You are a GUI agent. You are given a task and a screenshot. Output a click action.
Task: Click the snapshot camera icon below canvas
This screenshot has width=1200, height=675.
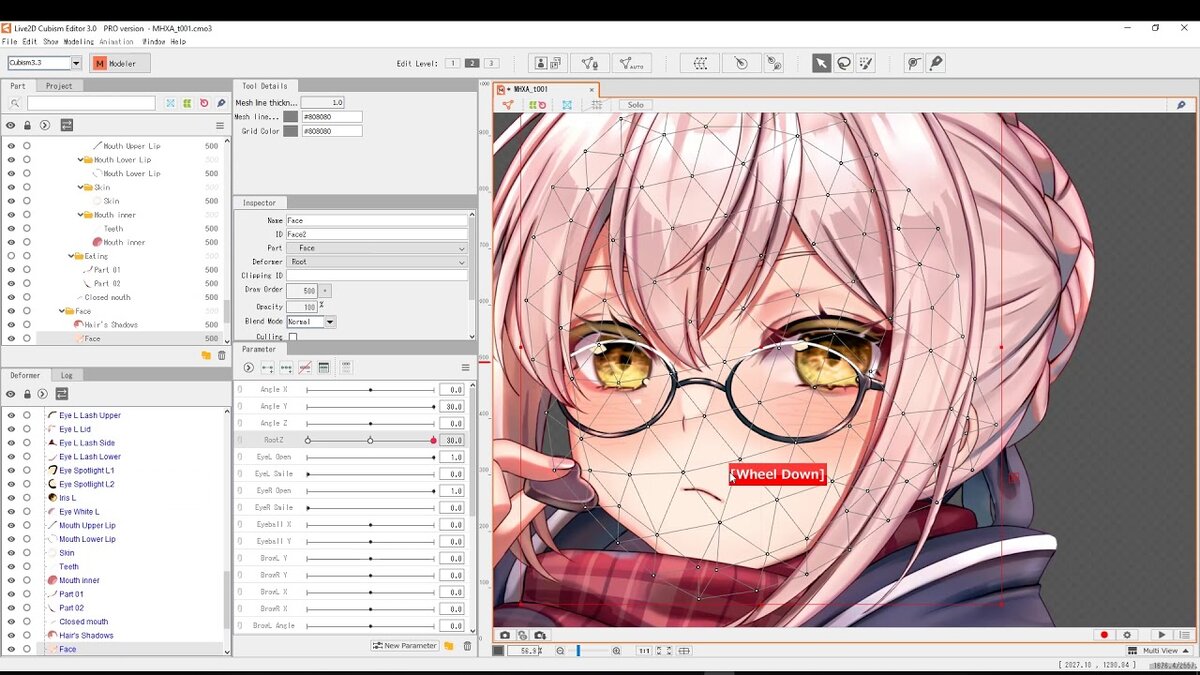click(505, 635)
